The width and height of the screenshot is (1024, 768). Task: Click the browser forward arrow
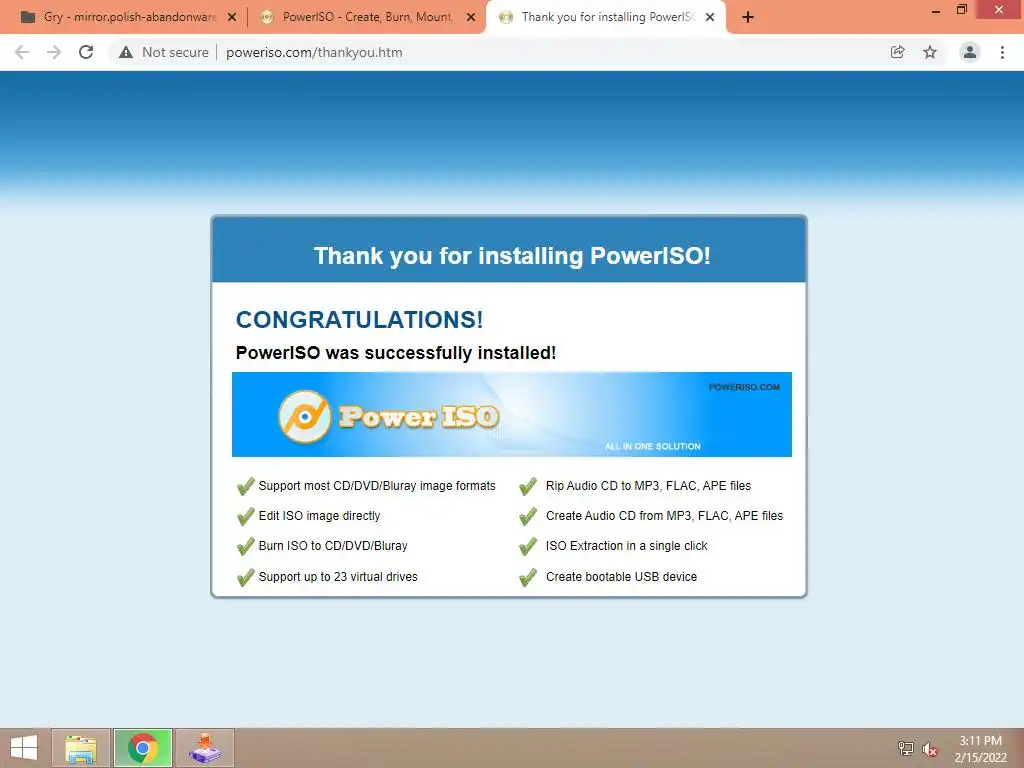(x=54, y=52)
